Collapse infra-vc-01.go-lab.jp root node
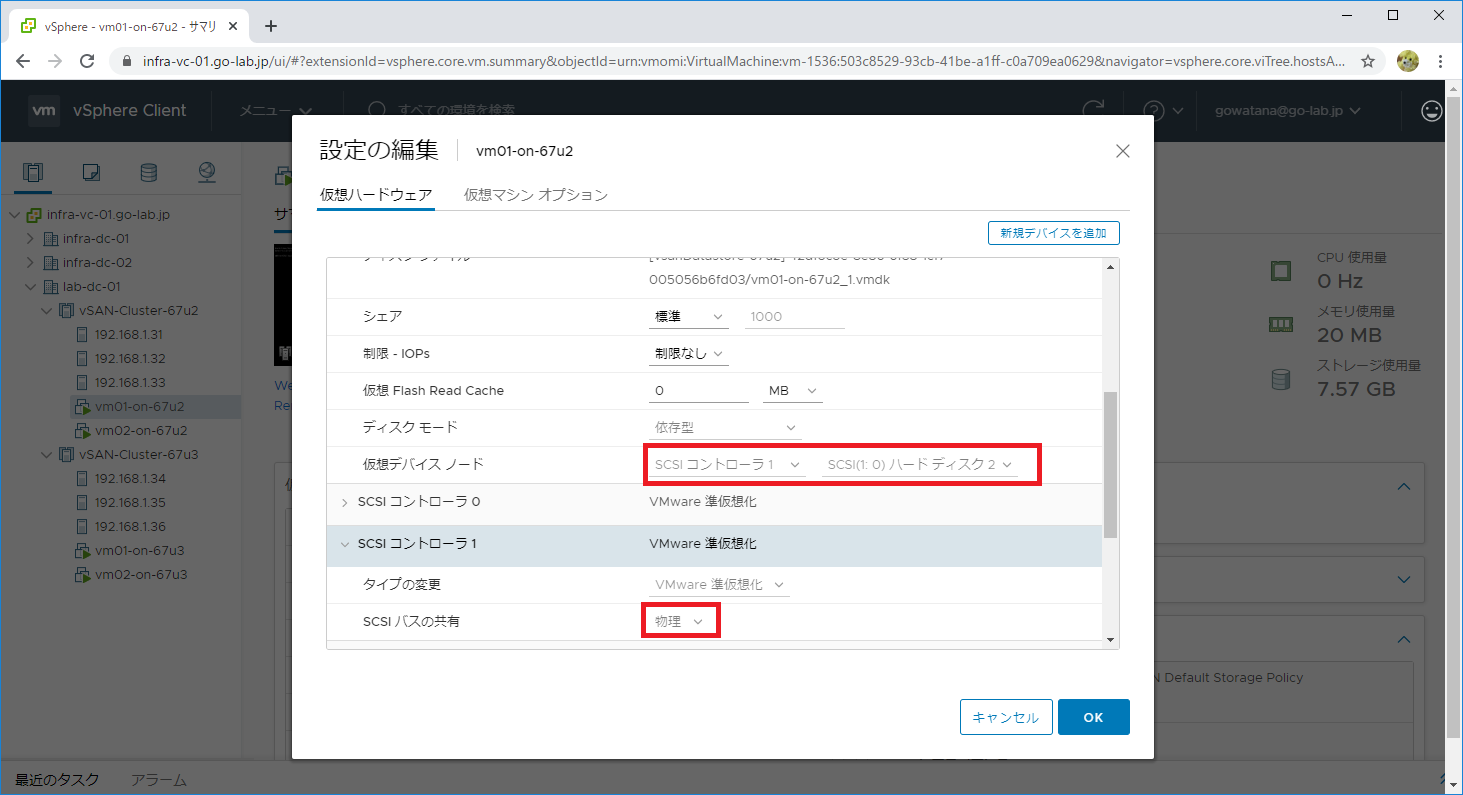Viewport: 1463px width, 795px height. coord(14,214)
